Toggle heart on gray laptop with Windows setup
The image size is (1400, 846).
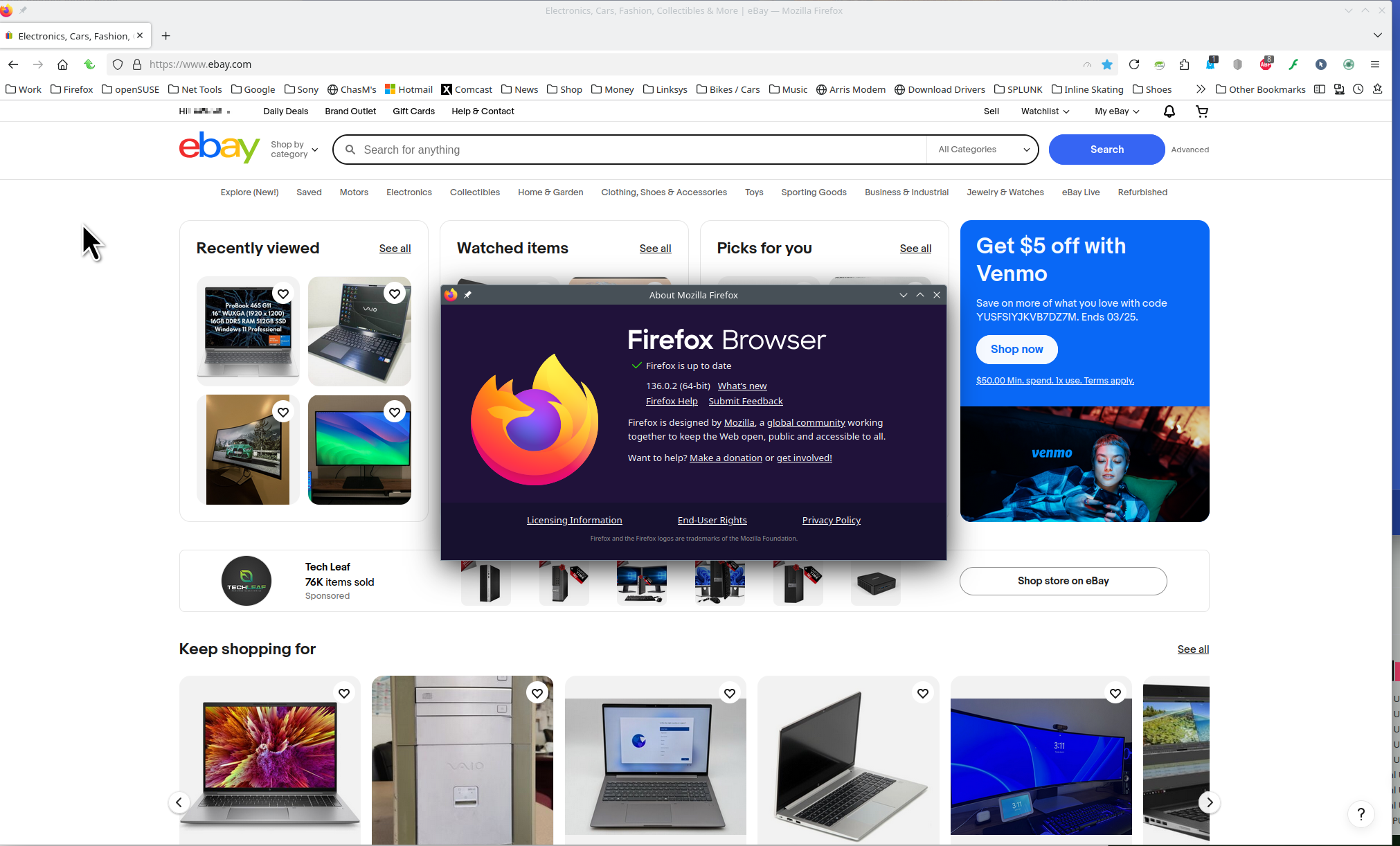(x=730, y=693)
